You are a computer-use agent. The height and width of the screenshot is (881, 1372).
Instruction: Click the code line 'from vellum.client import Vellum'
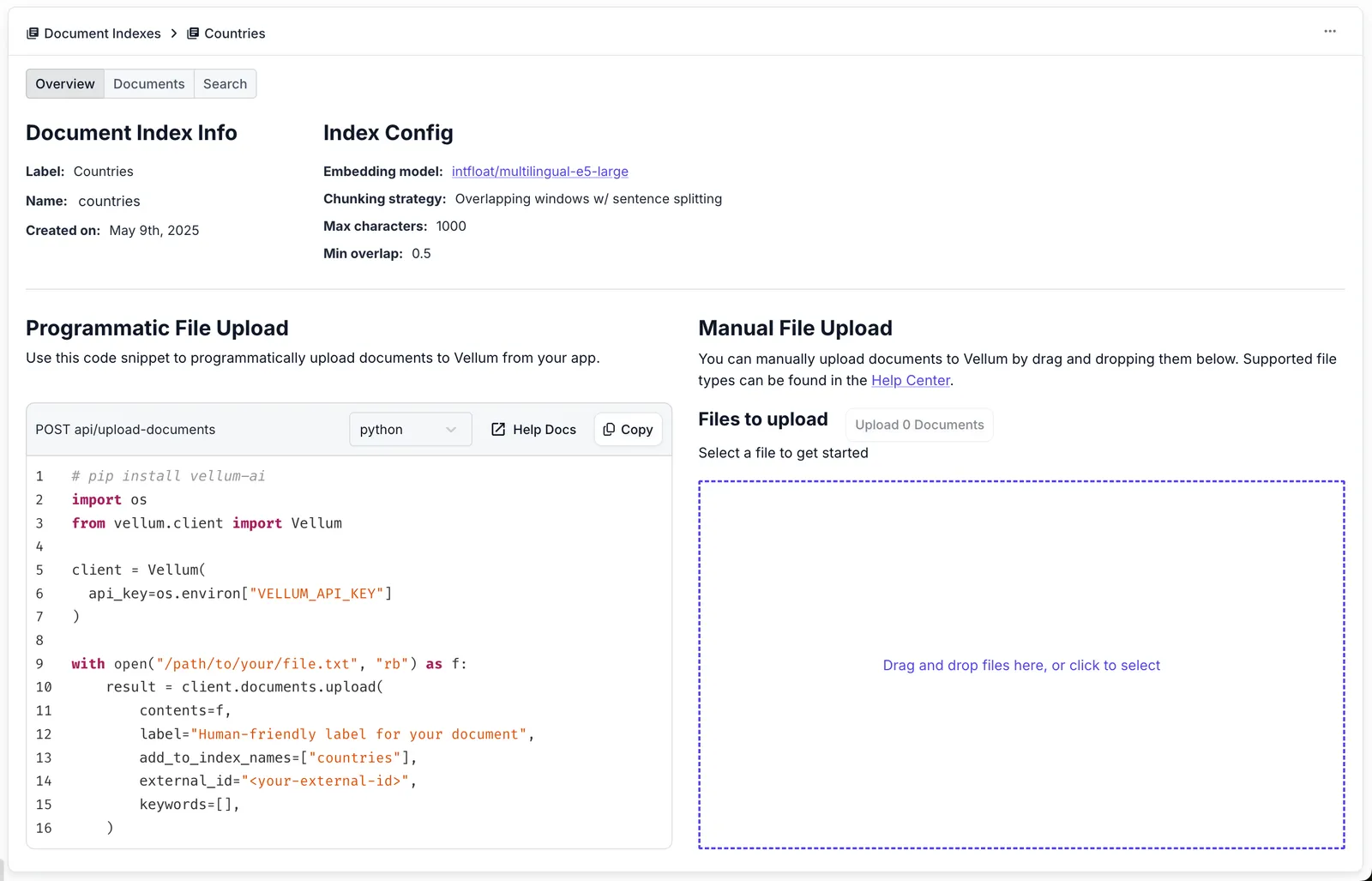click(x=207, y=522)
